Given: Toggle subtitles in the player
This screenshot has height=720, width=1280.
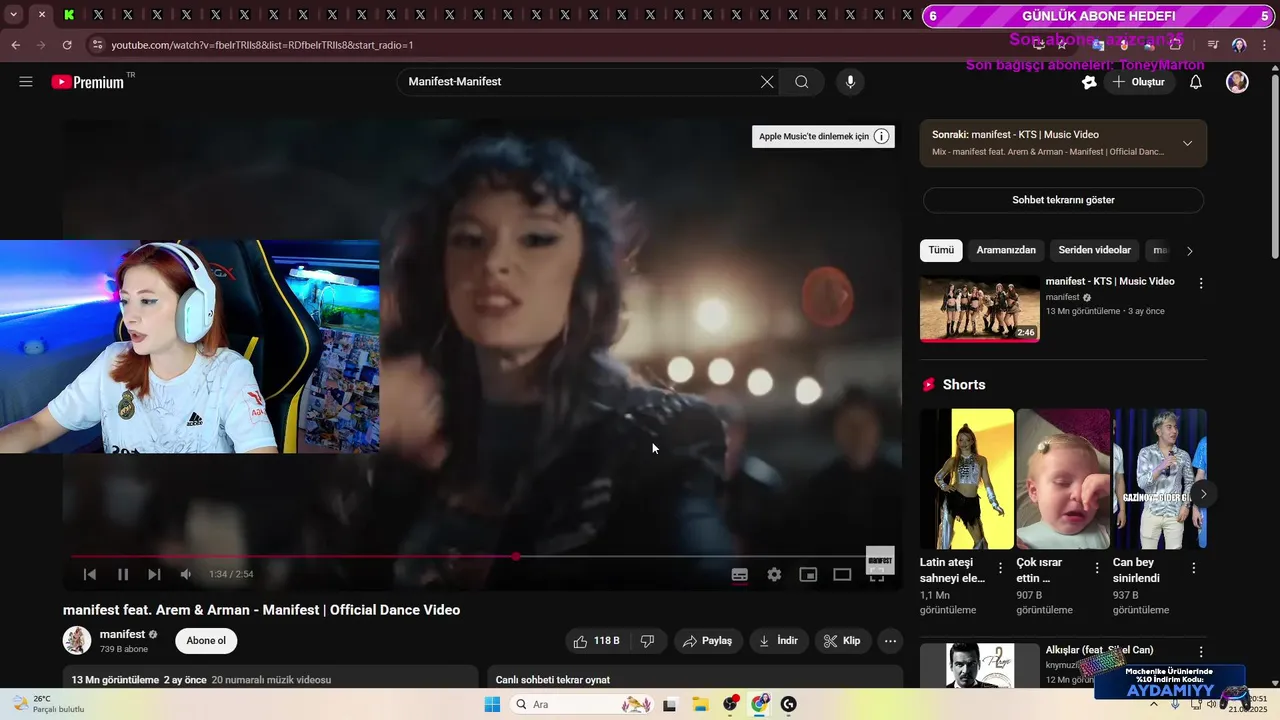Looking at the screenshot, I should point(740,574).
